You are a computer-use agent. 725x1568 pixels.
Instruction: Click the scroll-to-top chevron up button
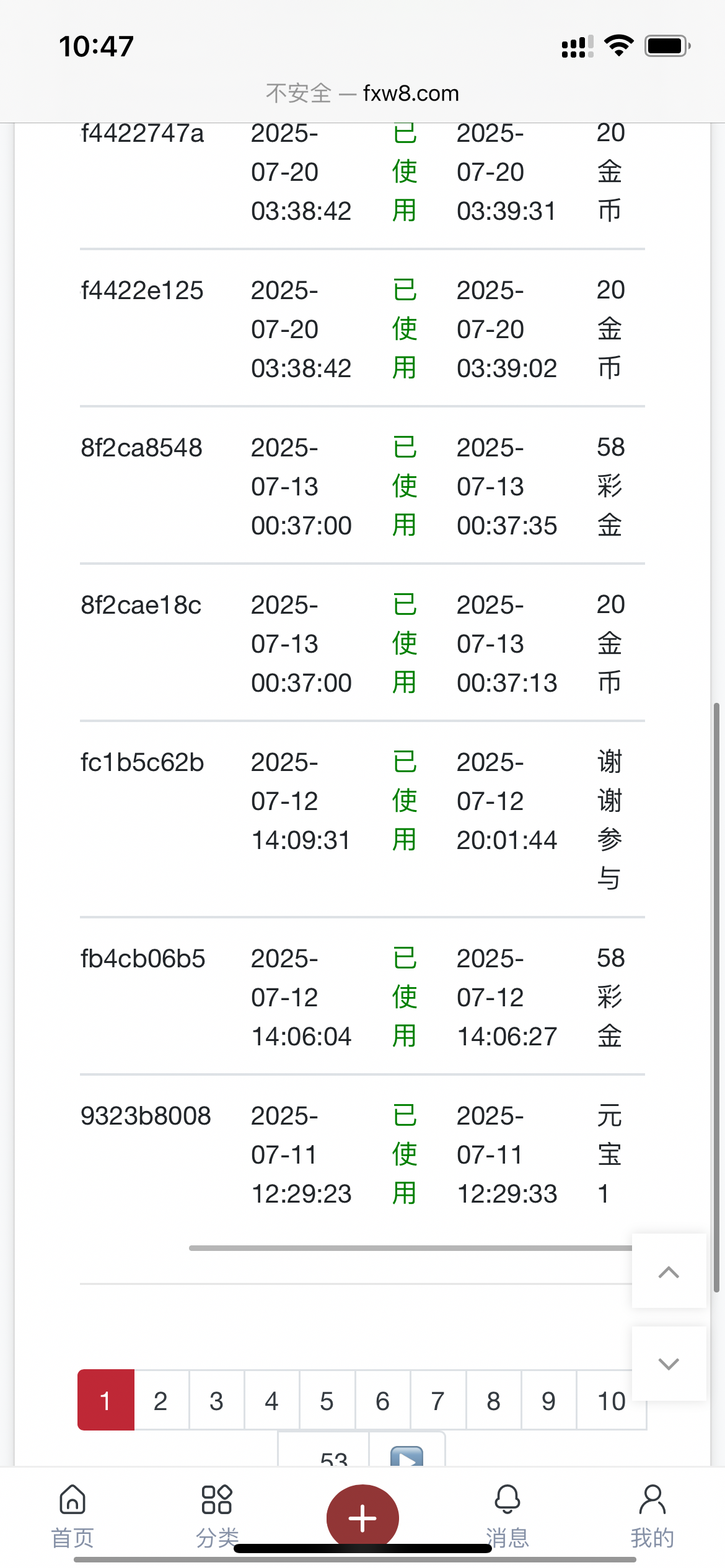[x=669, y=1272]
